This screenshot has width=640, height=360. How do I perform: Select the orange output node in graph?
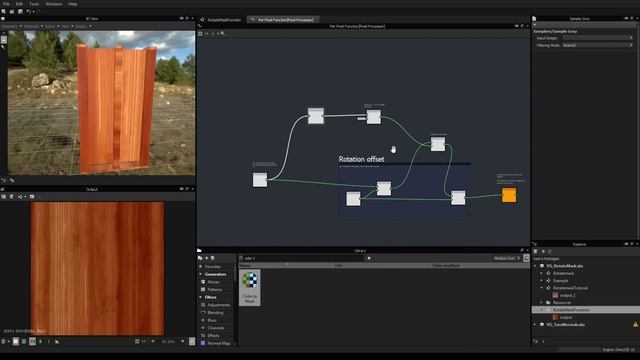tap(509, 195)
